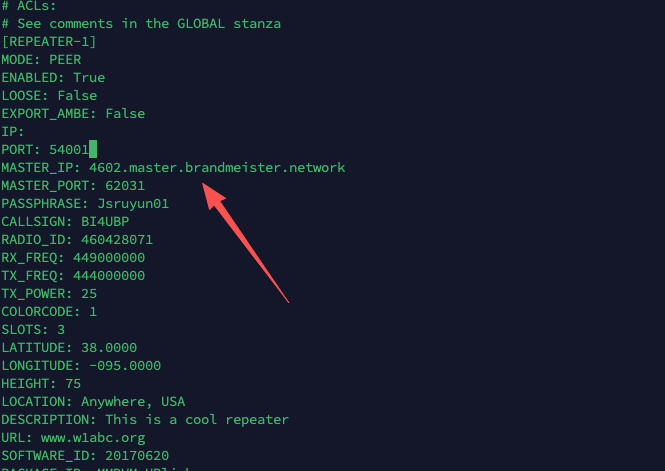The image size is (665, 471).
Task: Click the COLORCODE: 1 line
Action: point(49,311)
